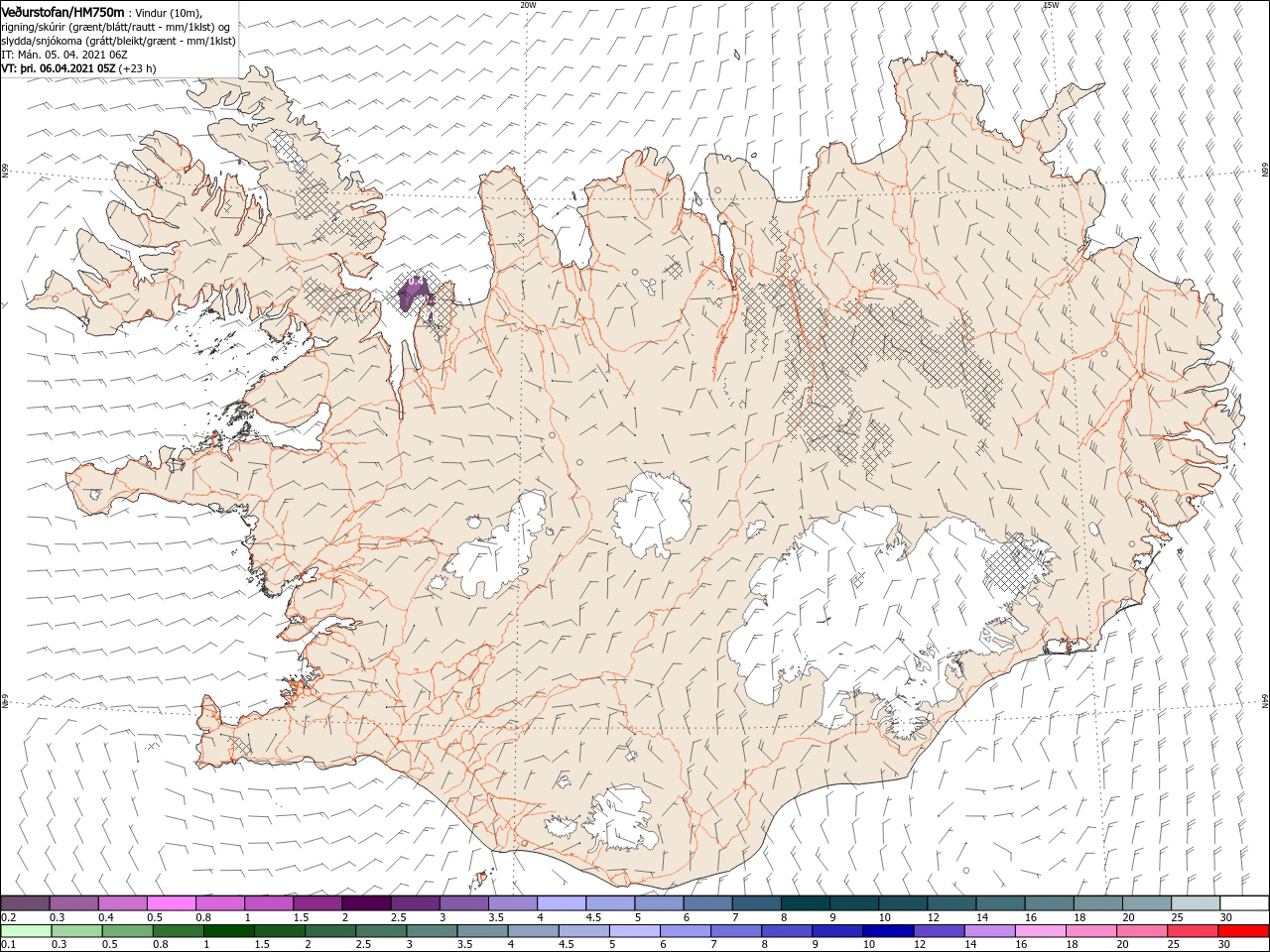The image size is (1270, 952).
Task: Select lower legend pale green swatch at 0.1
Action: click(x=26, y=931)
